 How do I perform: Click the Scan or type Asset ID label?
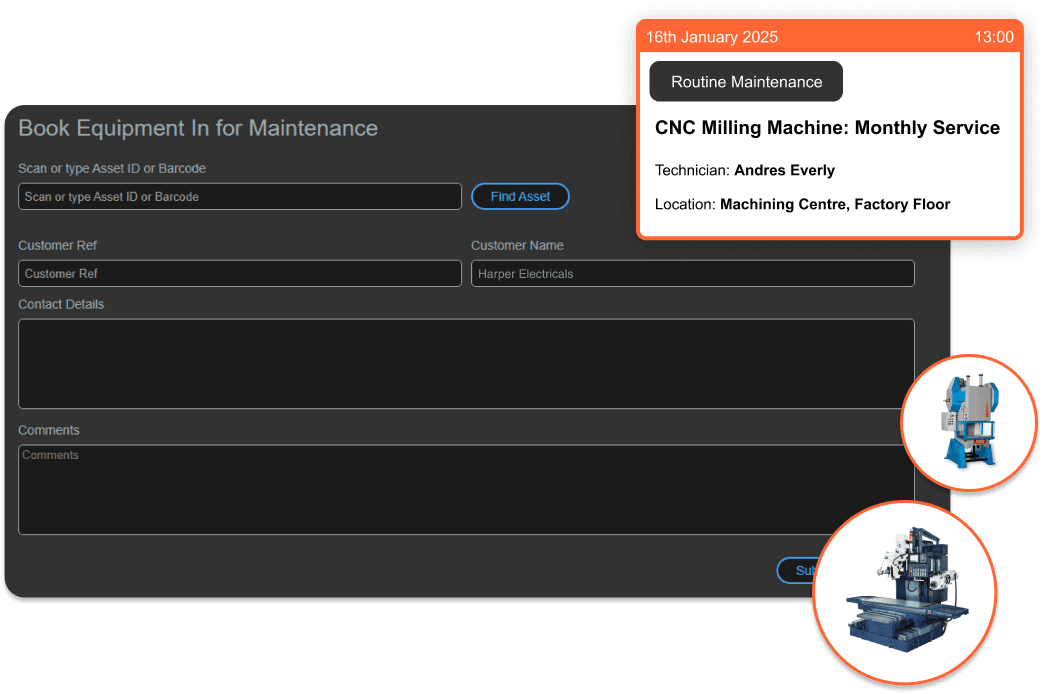pyautogui.click(x=112, y=168)
